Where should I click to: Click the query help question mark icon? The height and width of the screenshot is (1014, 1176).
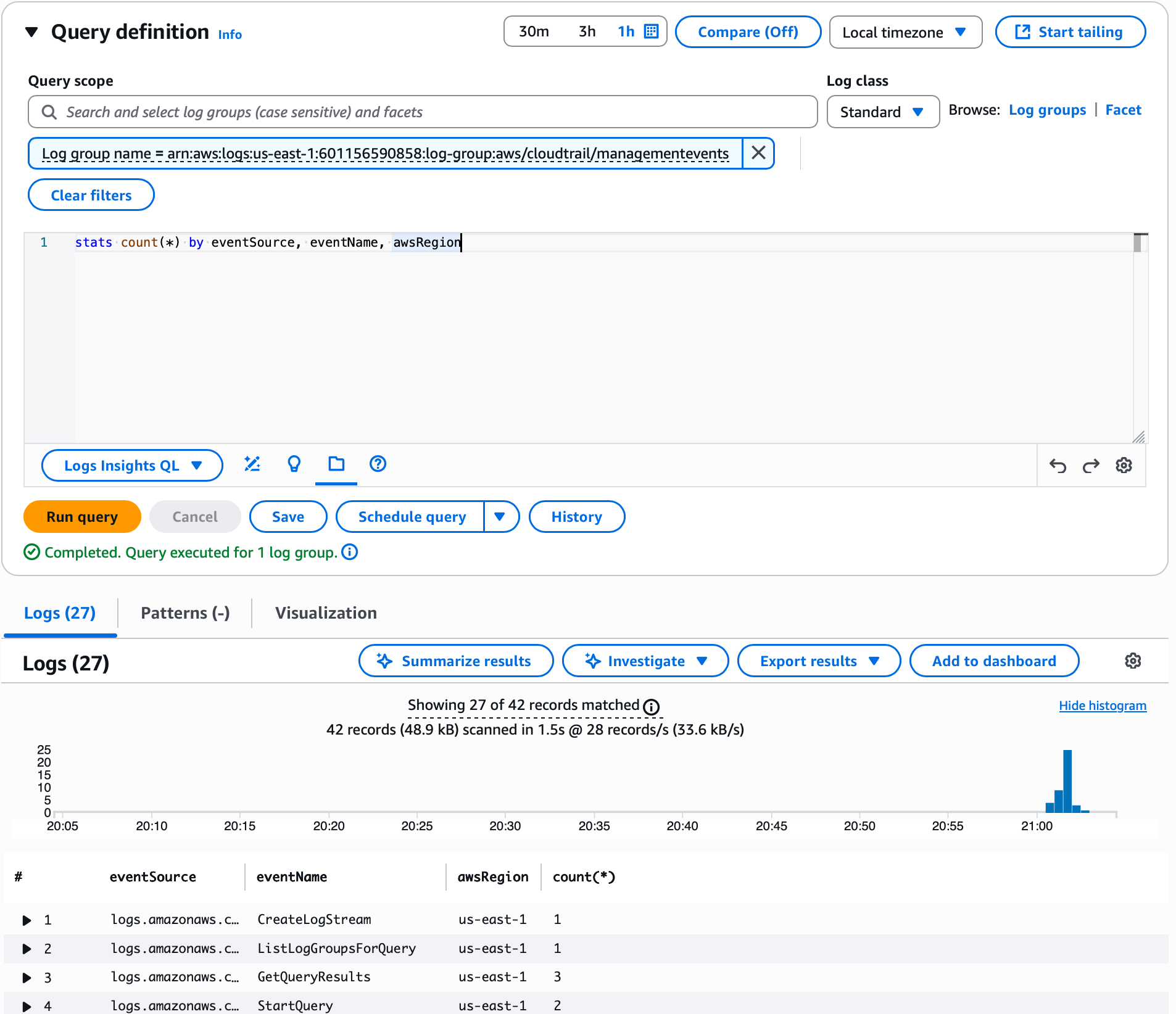click(378, 464)
